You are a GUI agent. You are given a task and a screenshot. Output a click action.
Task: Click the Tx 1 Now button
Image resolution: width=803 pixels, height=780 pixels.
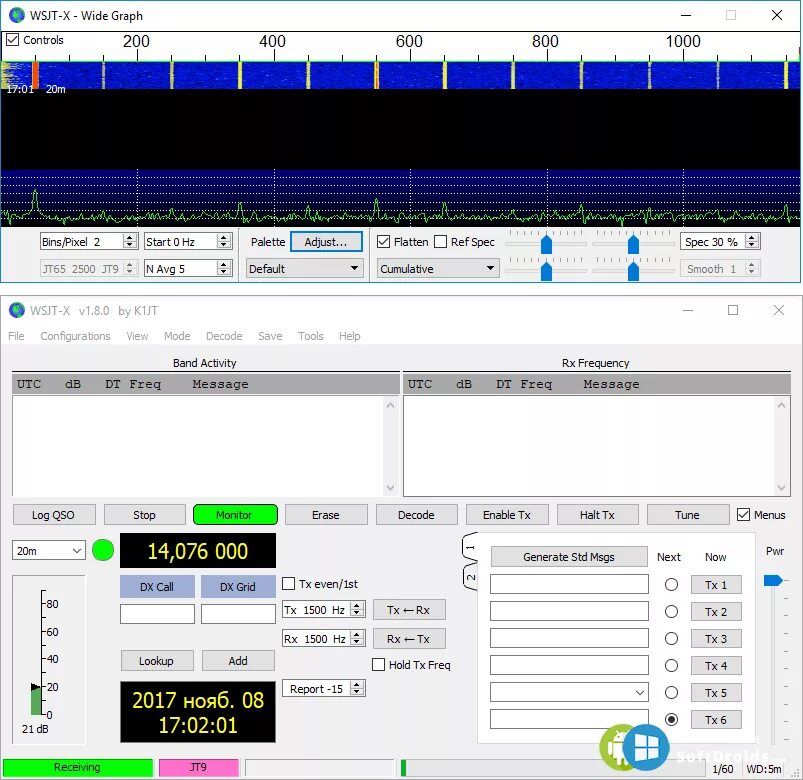click(x=716, y=585)
